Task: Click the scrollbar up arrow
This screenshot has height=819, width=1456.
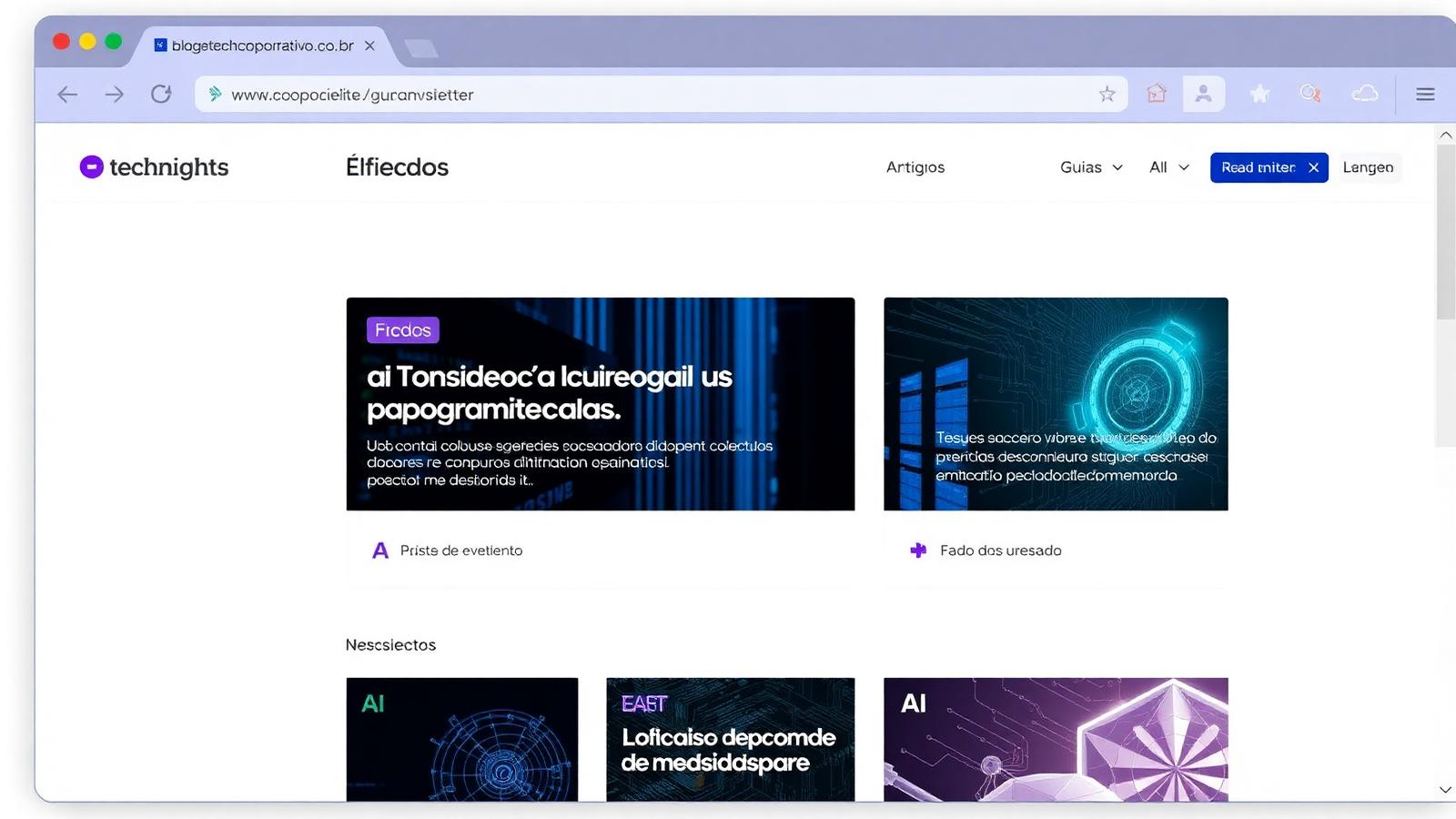Action: 1445,135
